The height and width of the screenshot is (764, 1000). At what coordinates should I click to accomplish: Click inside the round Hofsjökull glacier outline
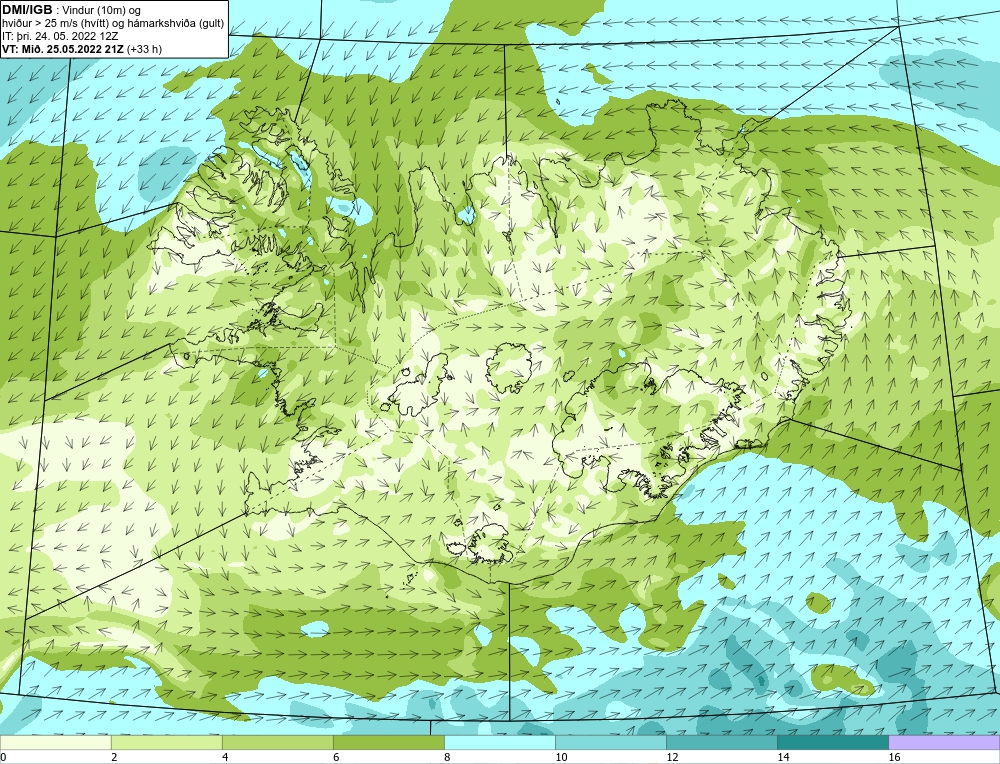(x=509, y=368)
